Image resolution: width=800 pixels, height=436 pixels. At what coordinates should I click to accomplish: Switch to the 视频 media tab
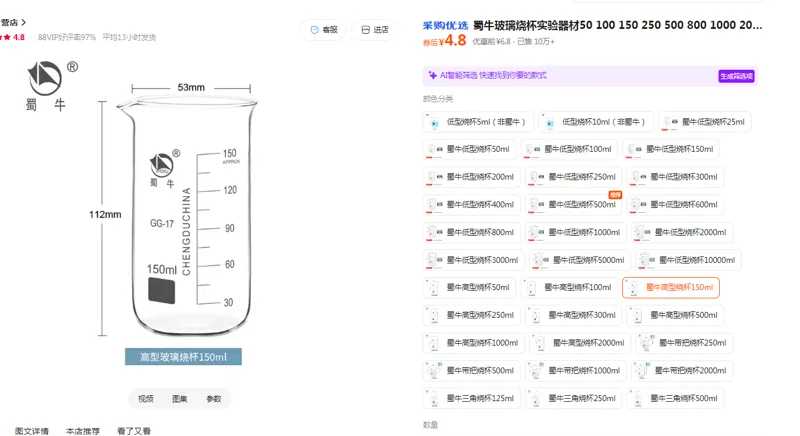click(145, 399)
